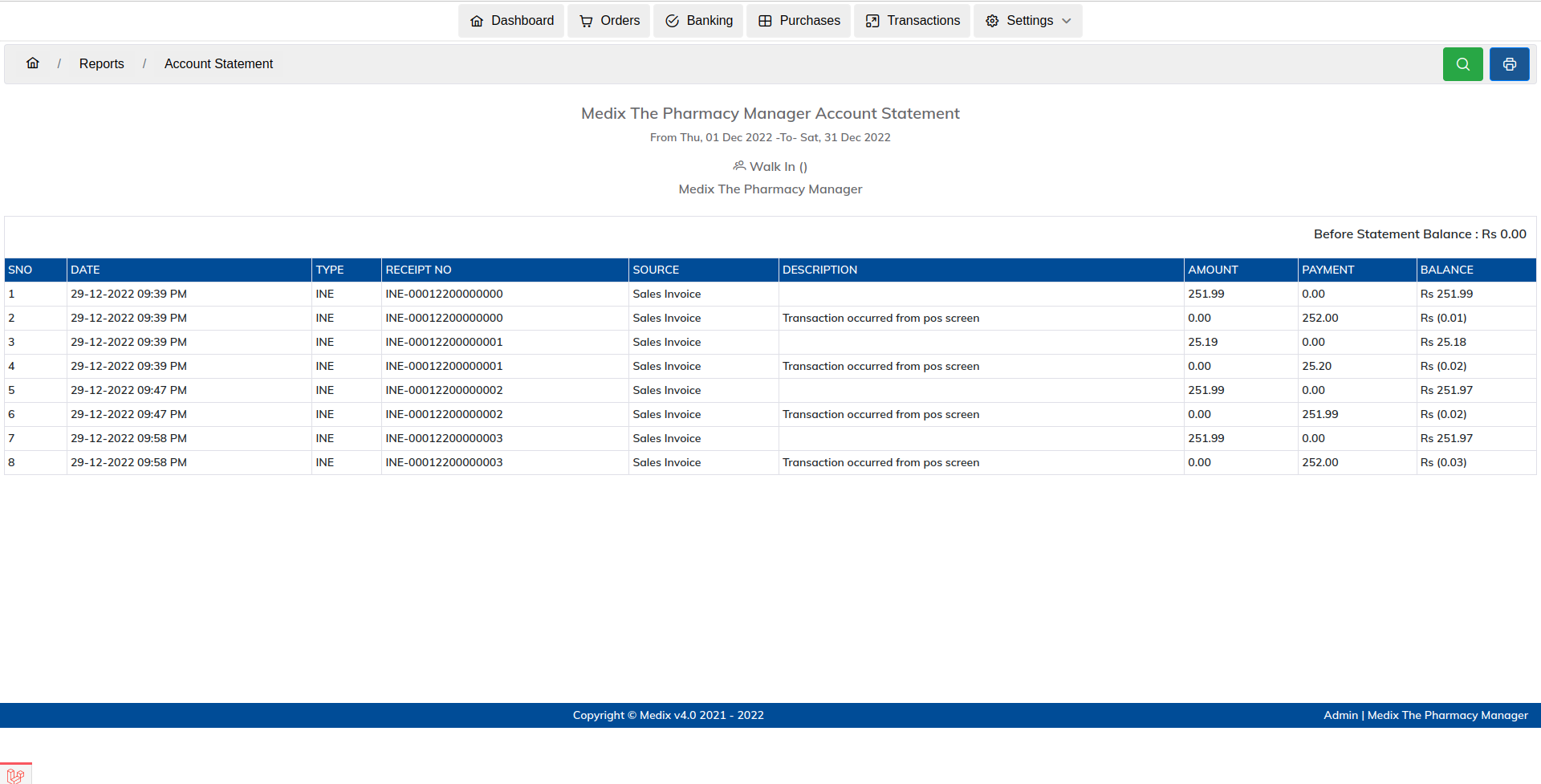1541x784 pixels.
Task: Click amount 25.19 in row 3
Action: point(1202,342)
